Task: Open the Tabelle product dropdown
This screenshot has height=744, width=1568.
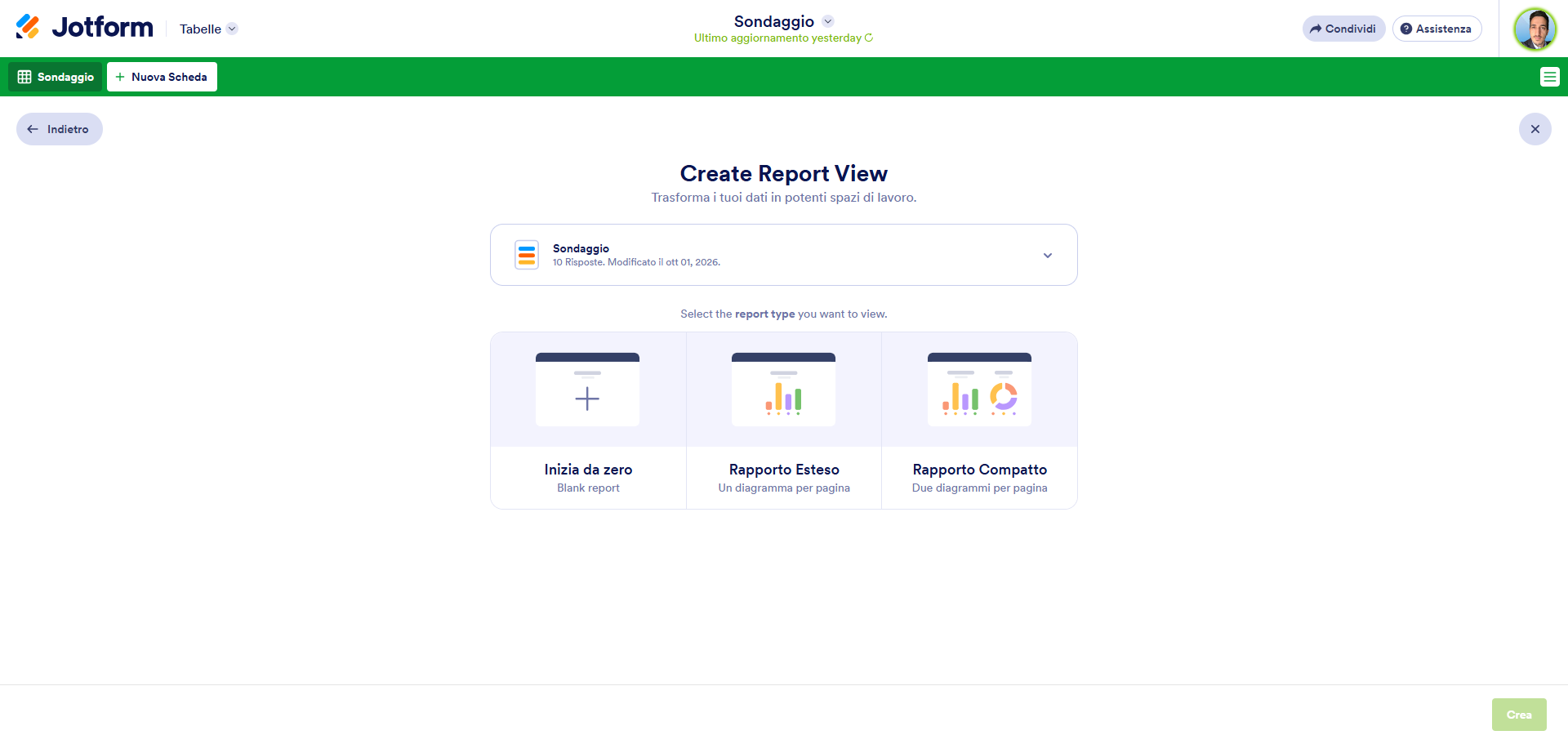Action: point(208,29)
